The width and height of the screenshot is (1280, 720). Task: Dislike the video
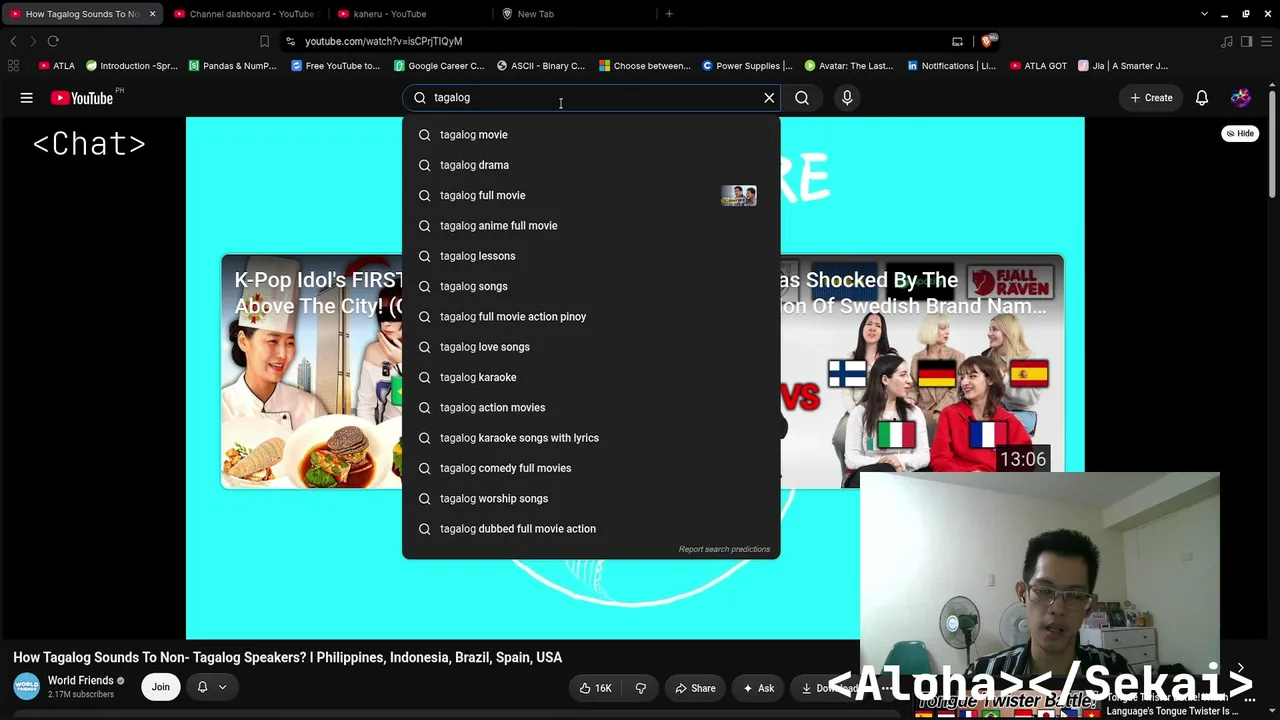pyautogui.click(x=640, y=688)
